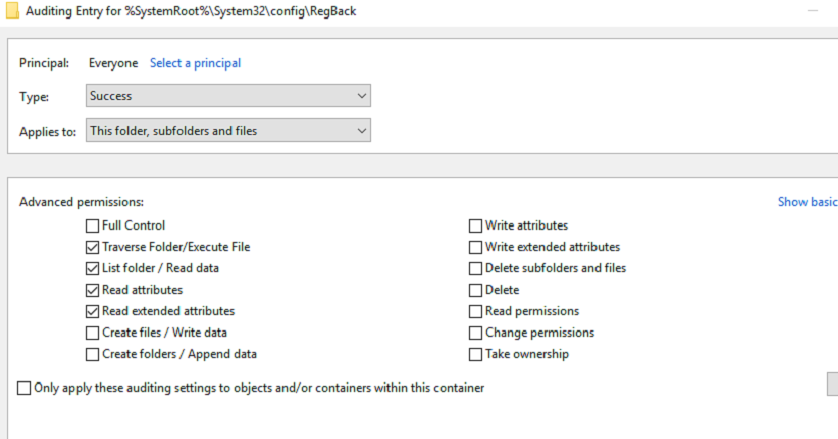The width and height of the screenshot is (838, 439).
Task: Check Write extended attributes option
Action: pyautogui.click(x=476, y=247)
